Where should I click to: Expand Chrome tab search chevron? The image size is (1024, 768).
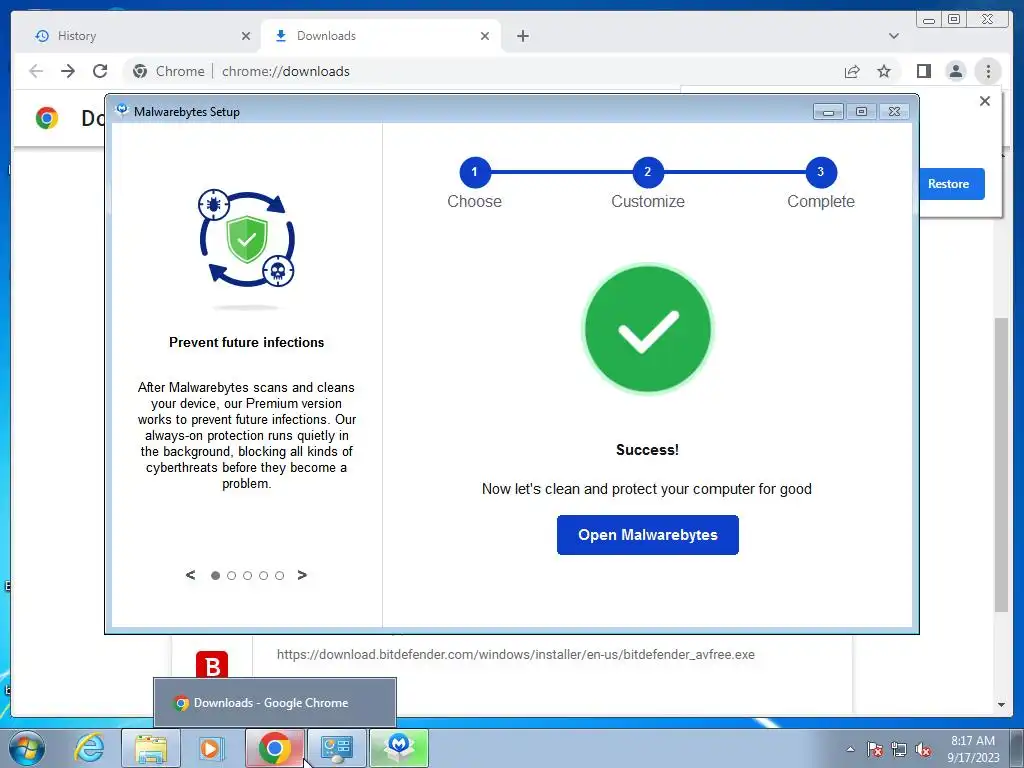click(893, 36)
